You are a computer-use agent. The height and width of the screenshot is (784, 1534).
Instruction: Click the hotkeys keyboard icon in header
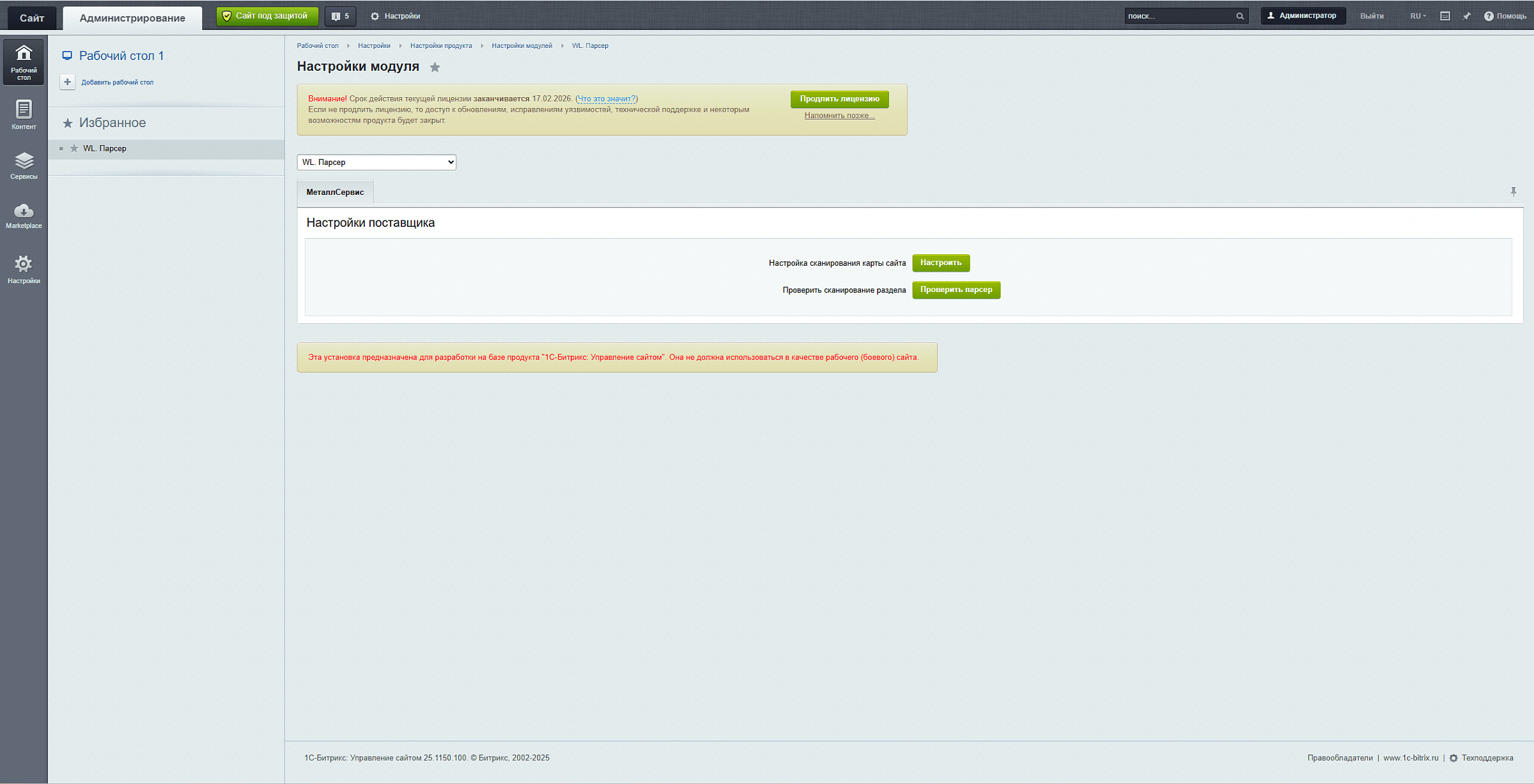click(1445, 16)
